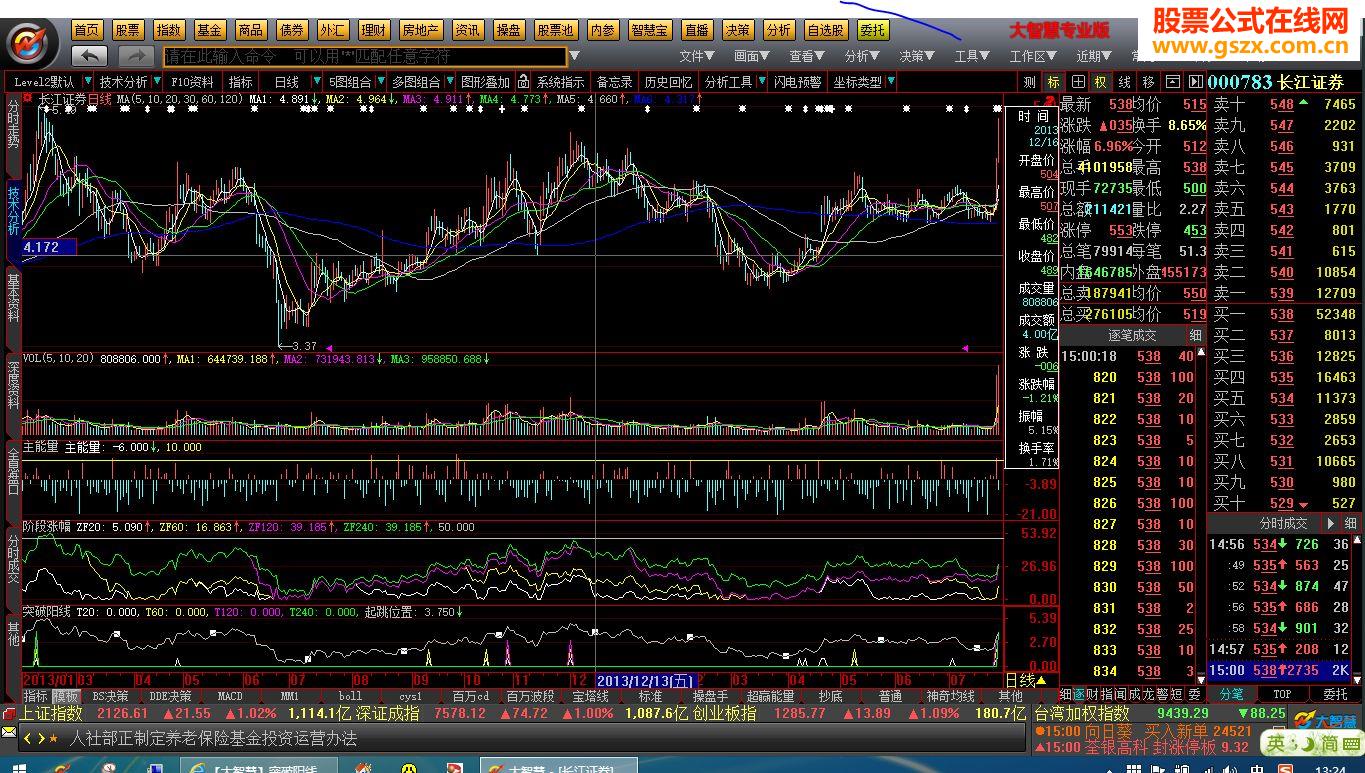Click the 系统指示 toolbar item
1365x773 pixels.
(x=560, y=82)
